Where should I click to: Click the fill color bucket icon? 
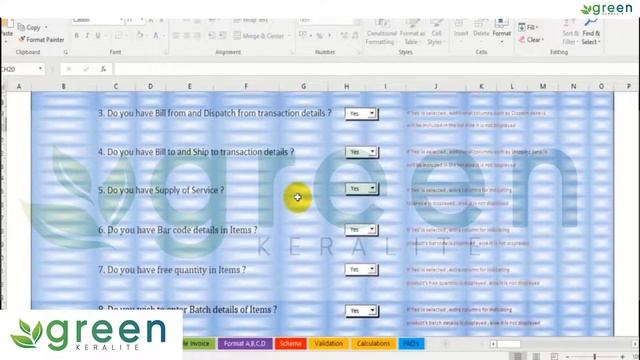click(140, 36)
